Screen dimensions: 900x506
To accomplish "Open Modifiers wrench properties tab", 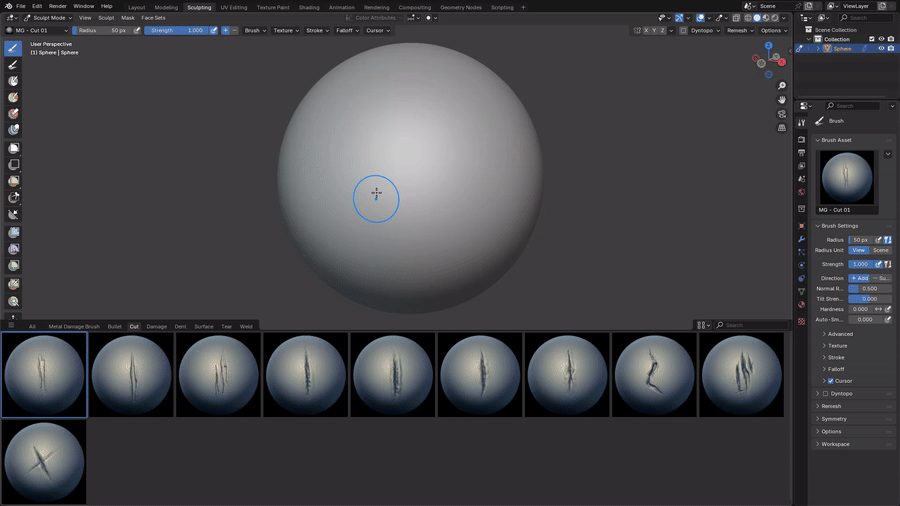I will pyautogui.click(x=801, y=239).
